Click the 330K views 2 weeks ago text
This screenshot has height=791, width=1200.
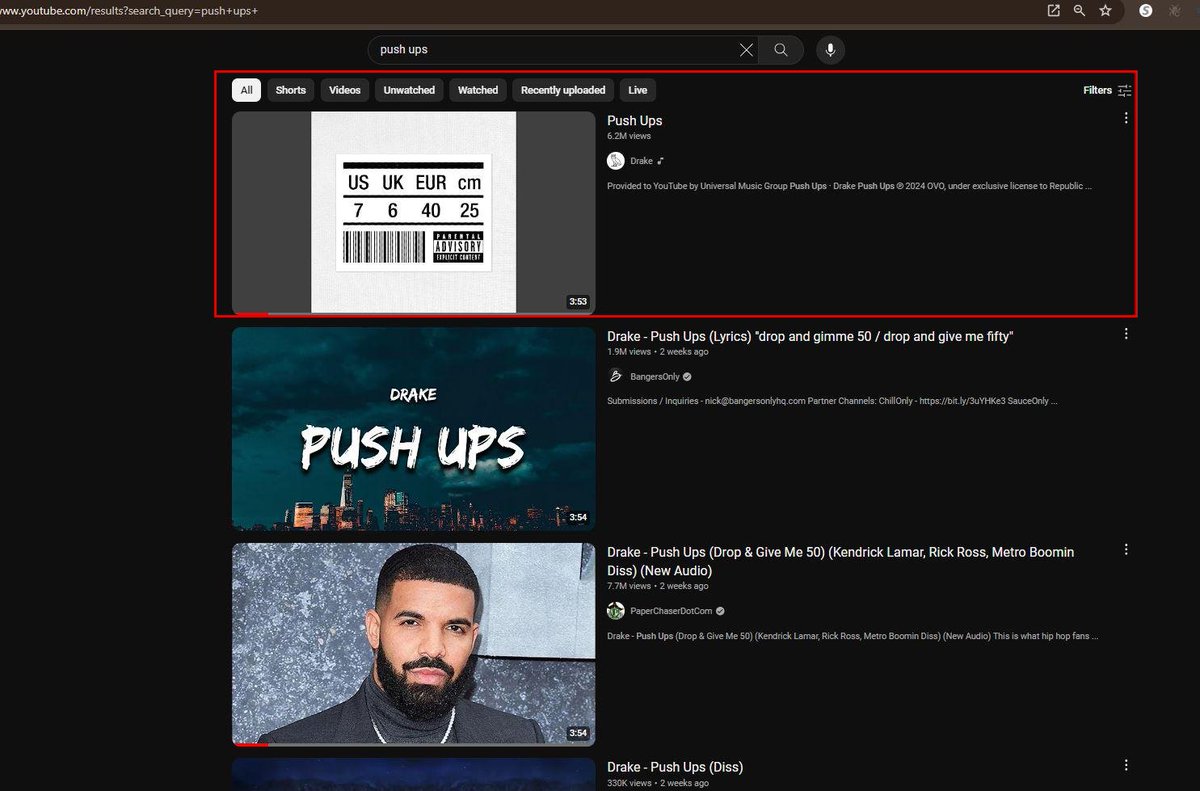[x=658, y=783]
